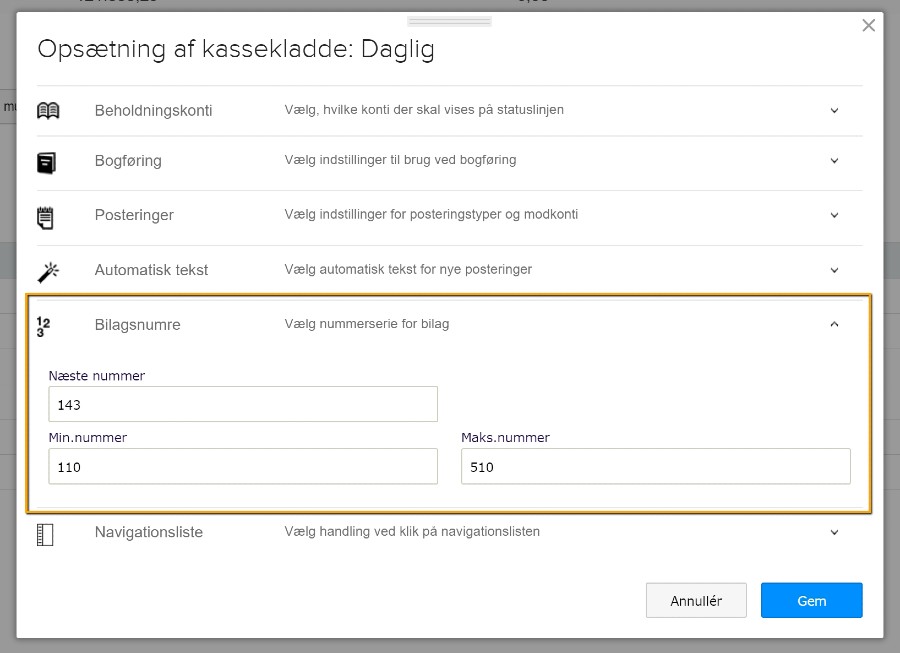The height and width of the screenshot is (653, 900).
Task: Collapse the Bilagsnumre section chevron
Action: [x=834, y=324]
